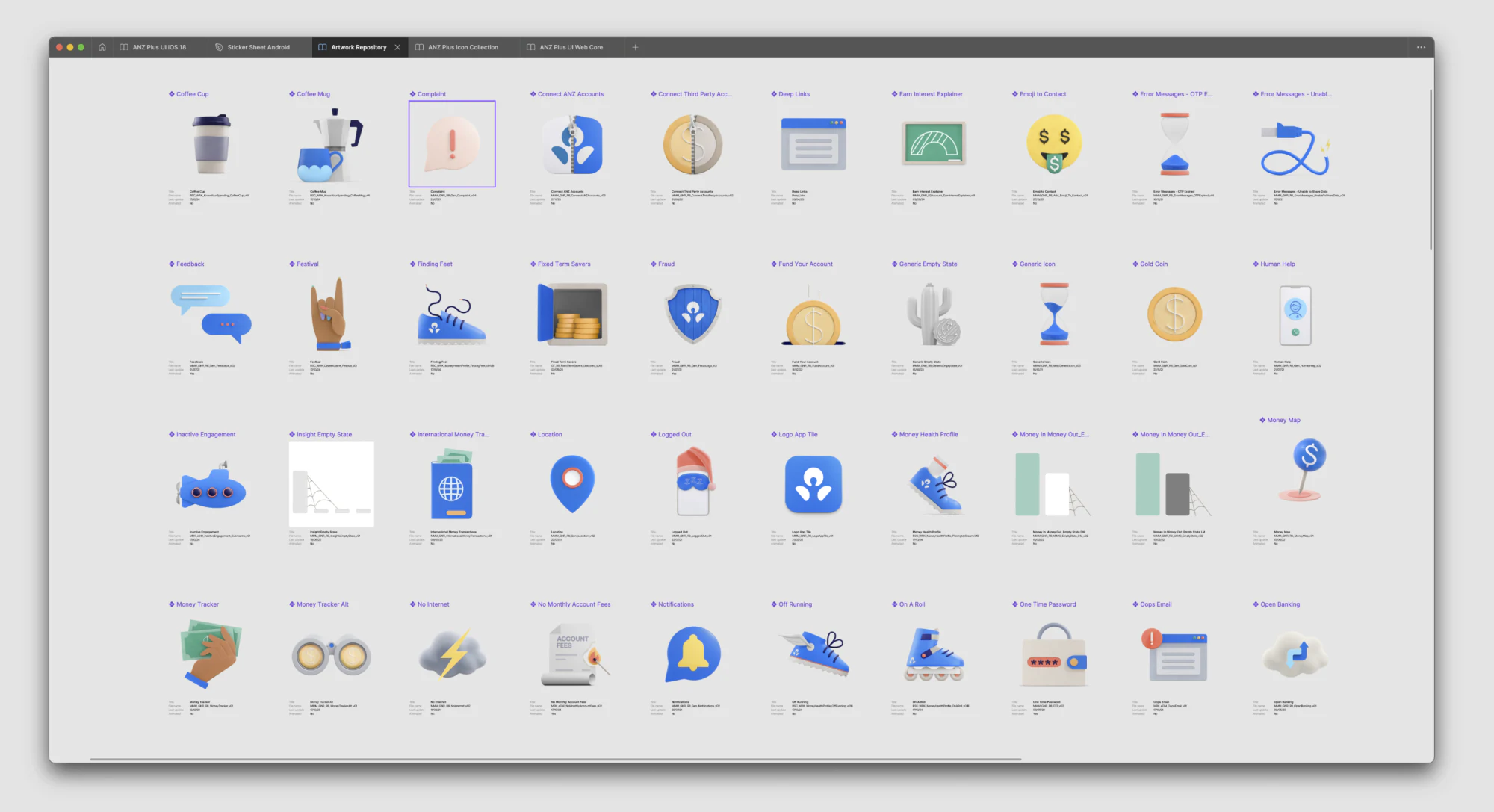
Task: Select the Location pin artwork
Action: click(x=573, y=485)
